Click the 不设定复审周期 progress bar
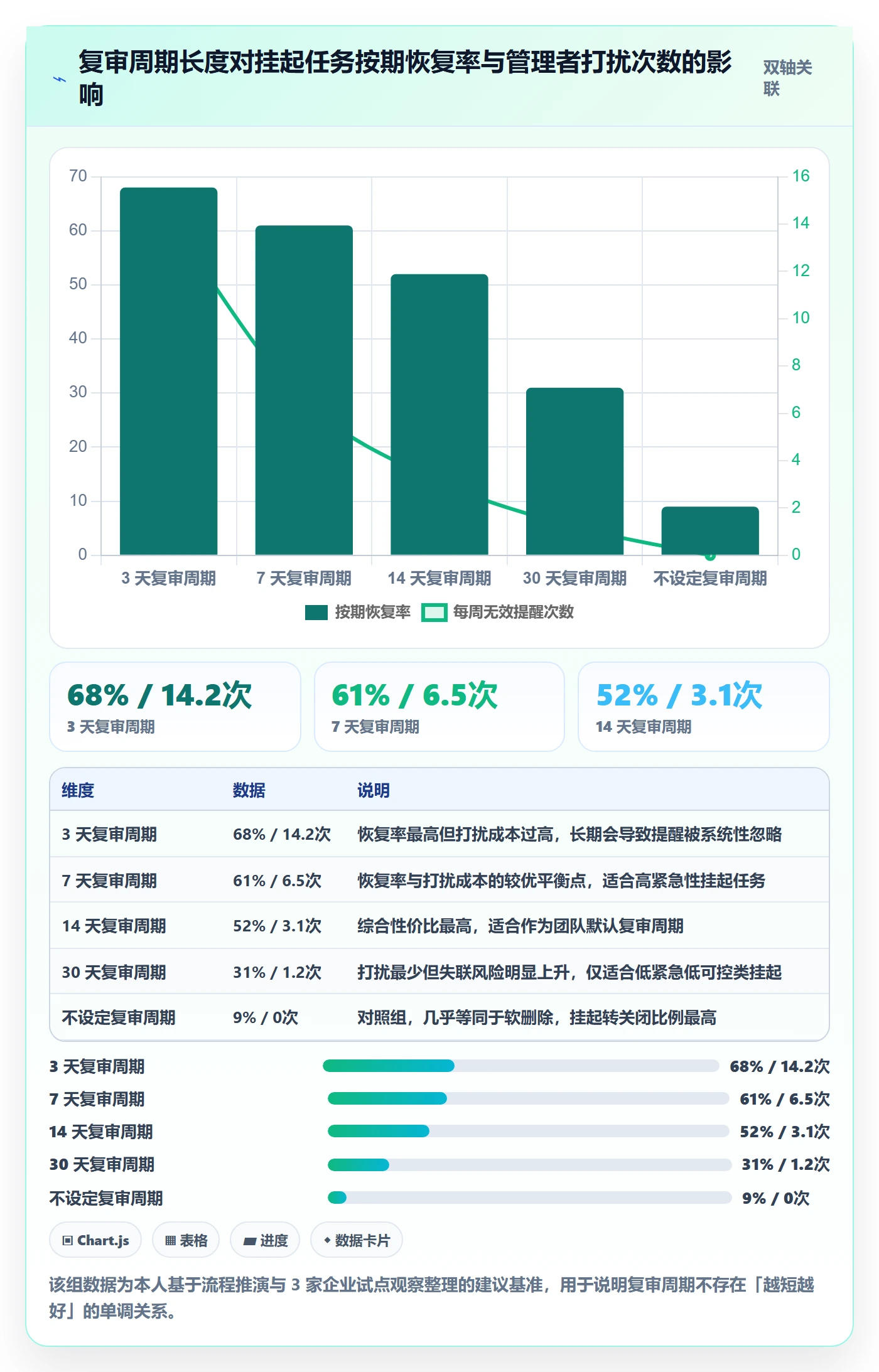The height and width of the screenshot is (1372, 879). point(529,1198)
